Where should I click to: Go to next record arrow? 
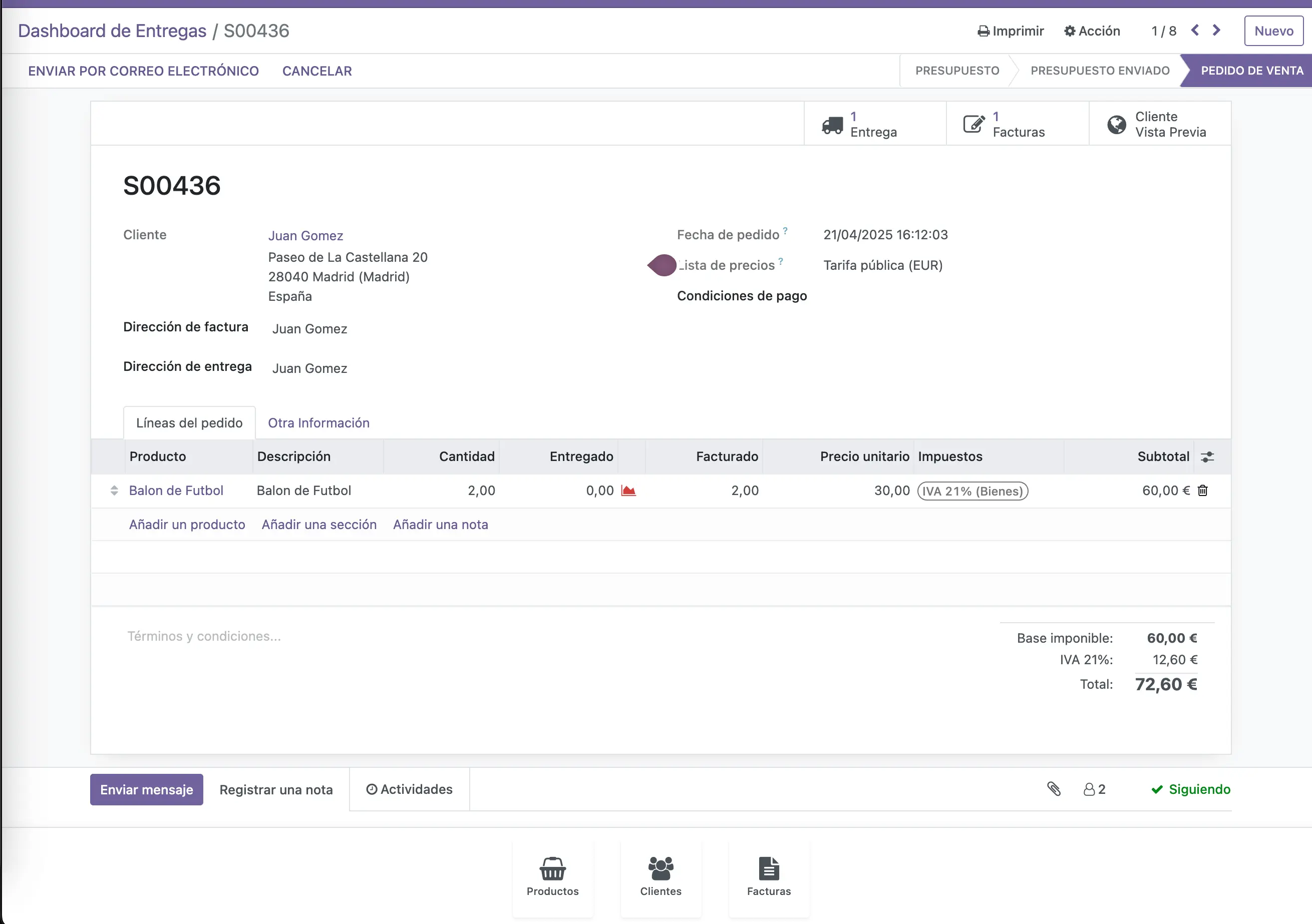tap(1216, 30)
